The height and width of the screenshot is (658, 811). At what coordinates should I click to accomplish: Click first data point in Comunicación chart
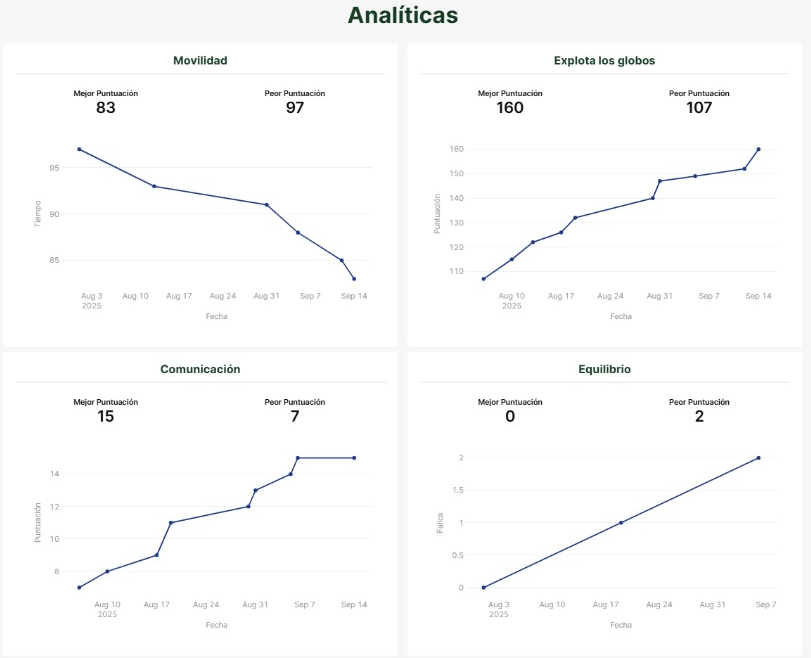pyautogui.click(x=79, y=587)
